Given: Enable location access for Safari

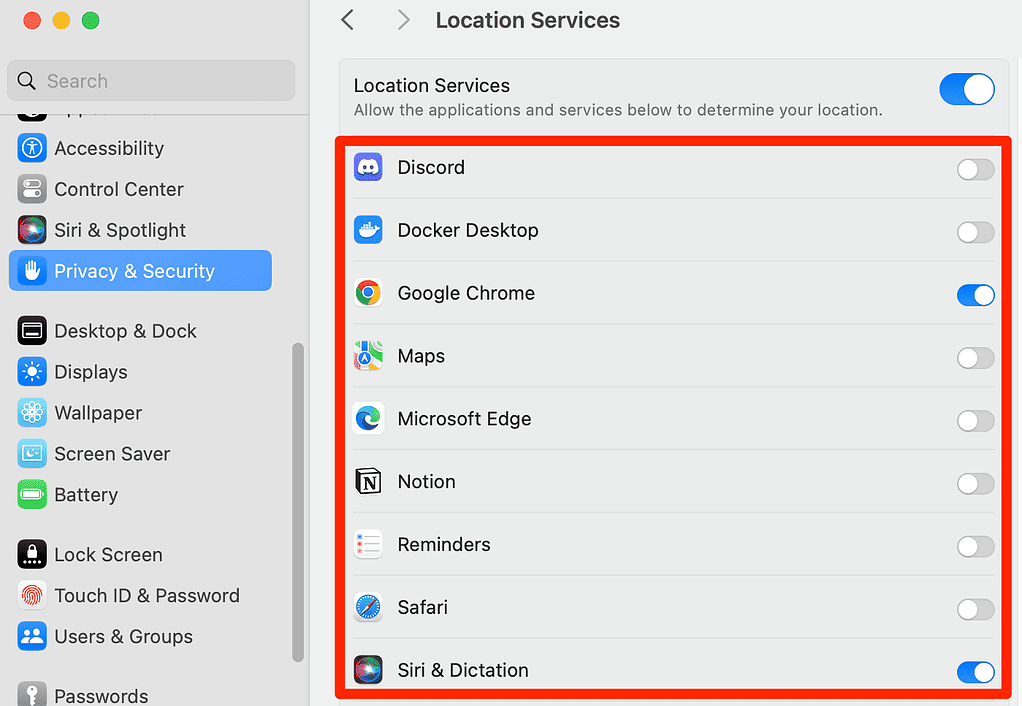Looking at the screenshot, I should [x=975, y=608].
